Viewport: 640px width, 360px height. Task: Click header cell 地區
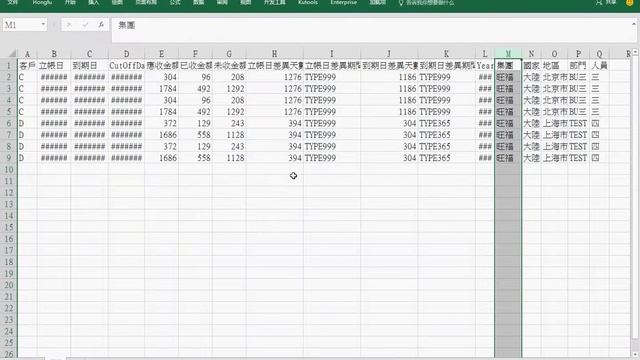pyautogui.click(x=554, y=65)
